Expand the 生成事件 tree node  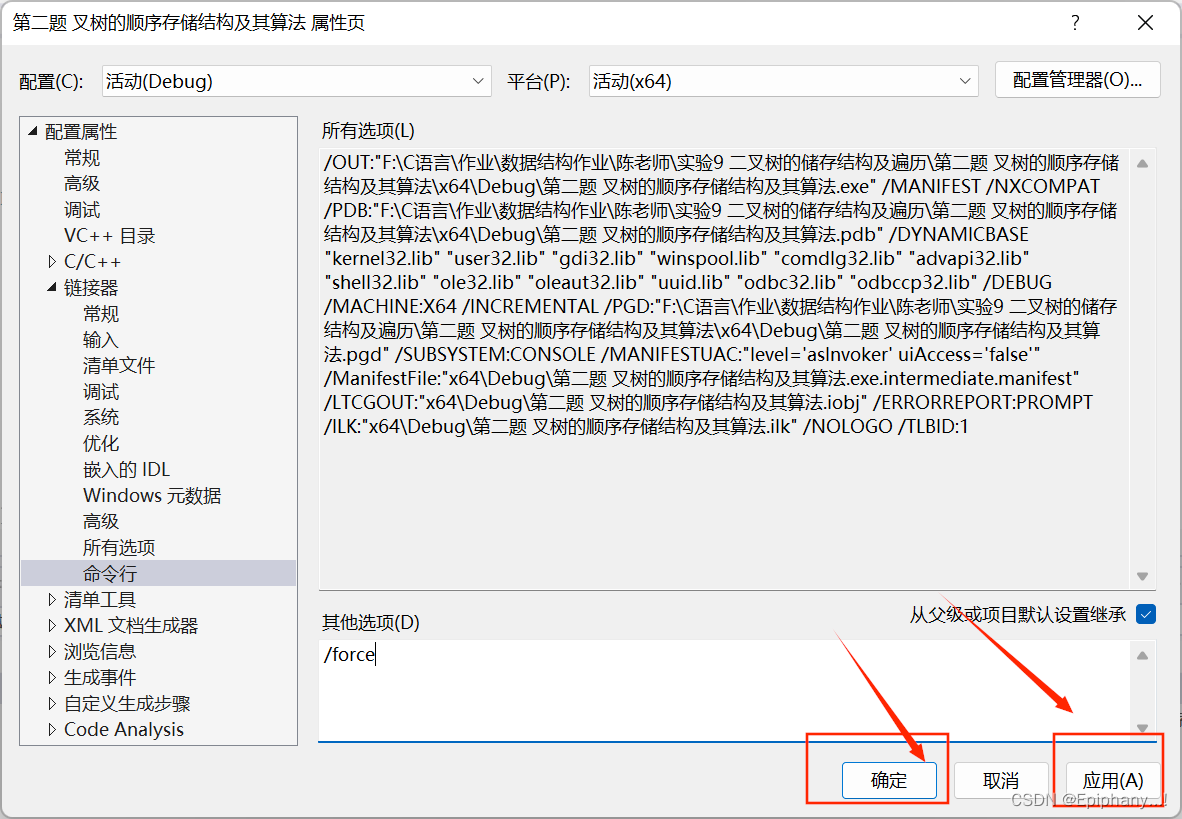coord(51,677)
